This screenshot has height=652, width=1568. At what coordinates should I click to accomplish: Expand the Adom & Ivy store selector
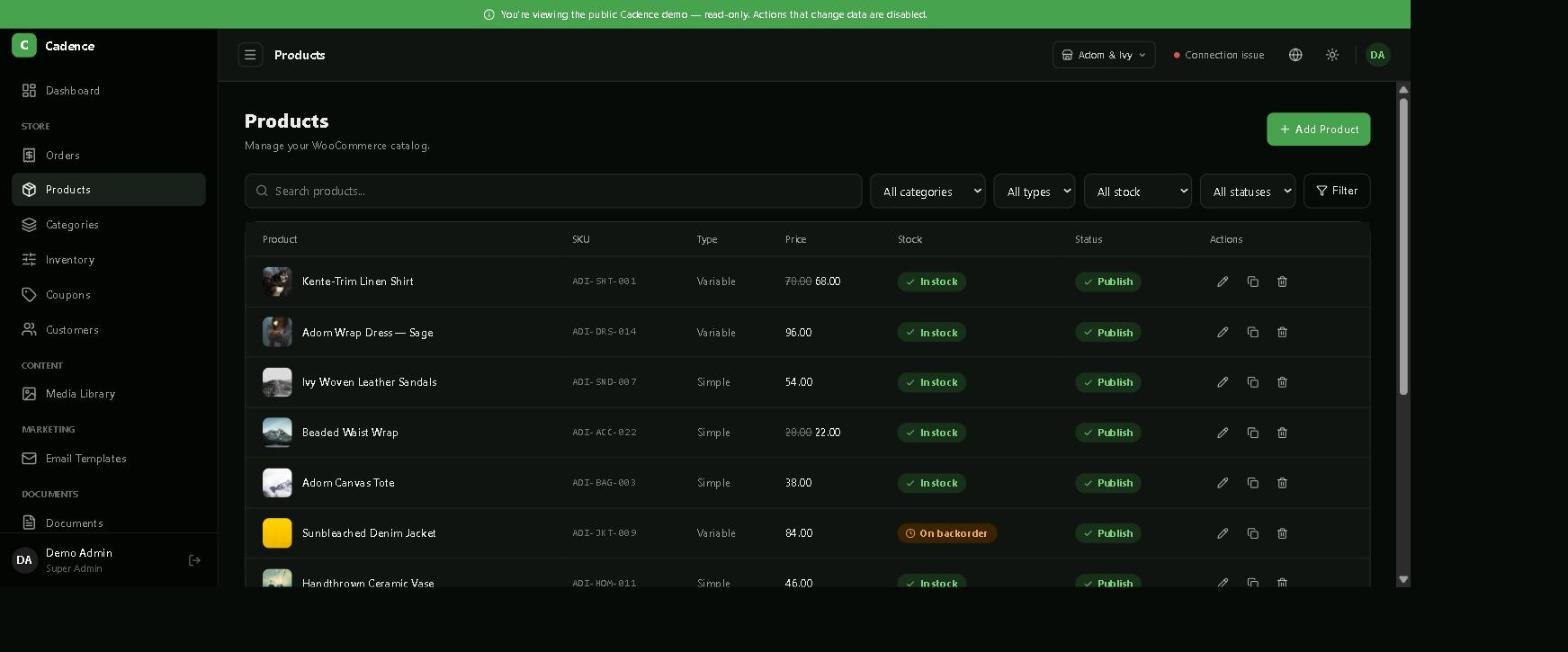pos(1103,55)
